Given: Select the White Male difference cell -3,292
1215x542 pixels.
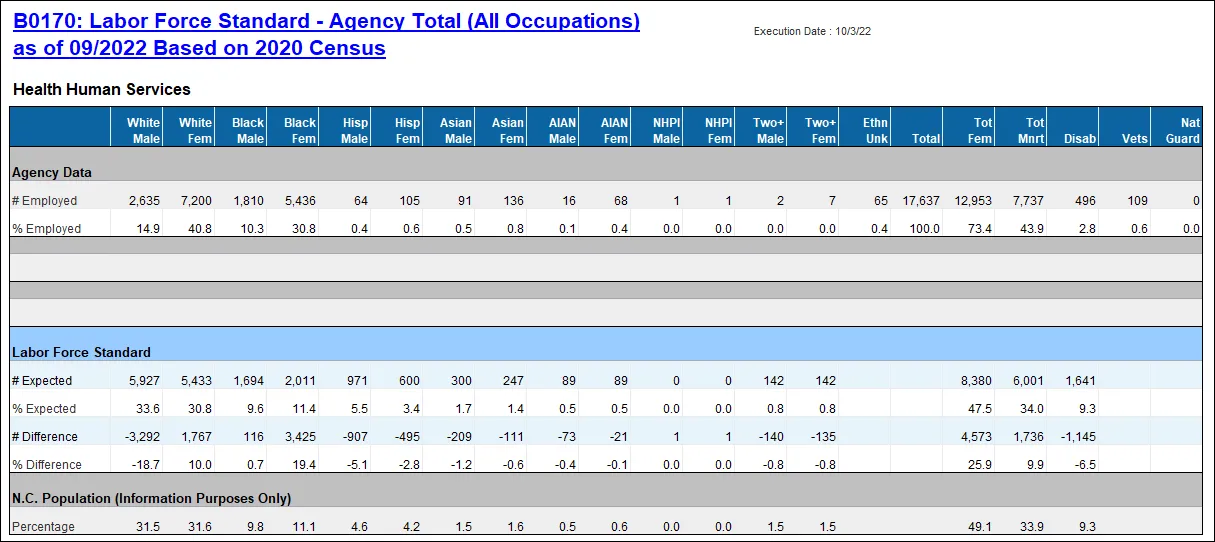Looking at the screenshot, I should pyautogui.click(x=144, y=437).
